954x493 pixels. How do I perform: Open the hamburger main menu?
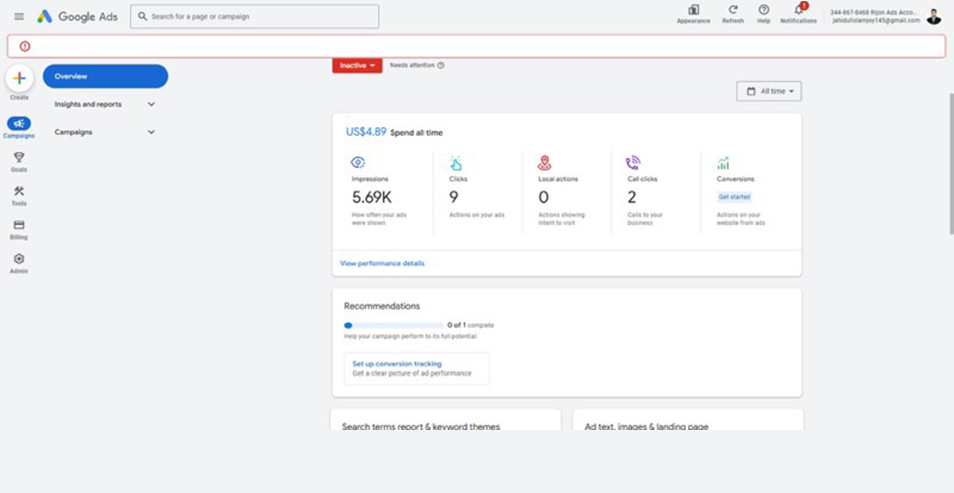click(x=19, y=16)
